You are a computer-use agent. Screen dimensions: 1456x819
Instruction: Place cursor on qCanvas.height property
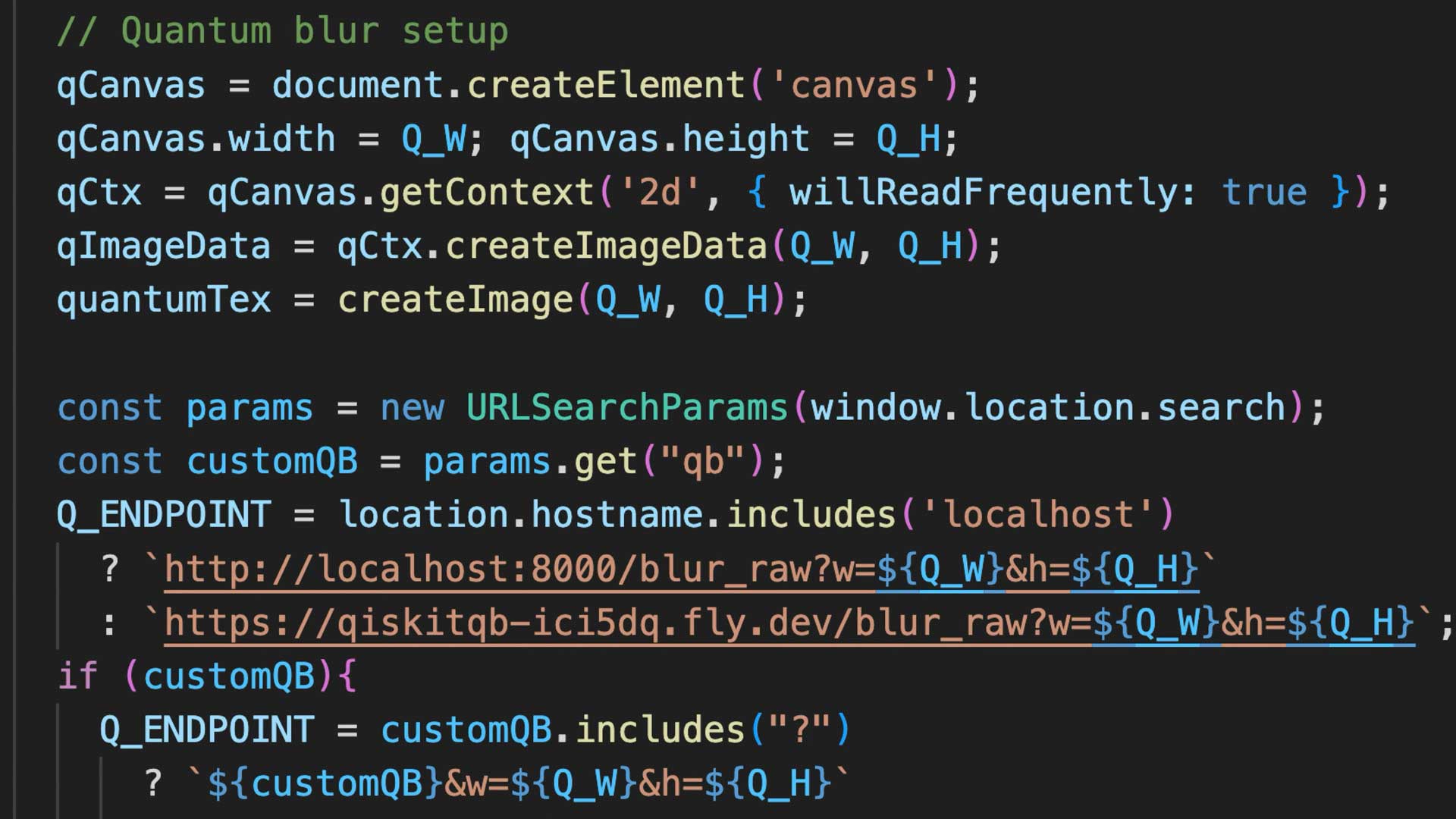click(x=745, y=139)
